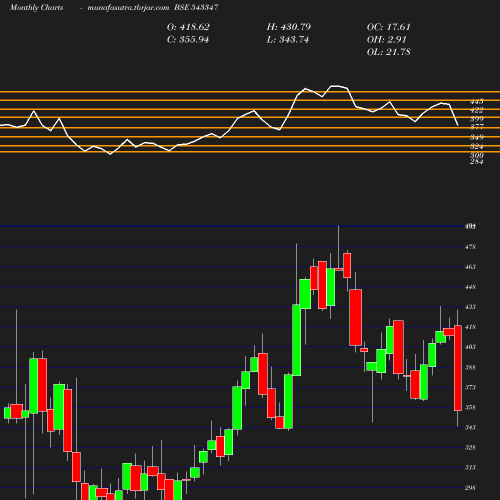Click the close value 'C: 355.94'
Image resolution: width=500 pixels, height=500 pixels.
point(188,40)
